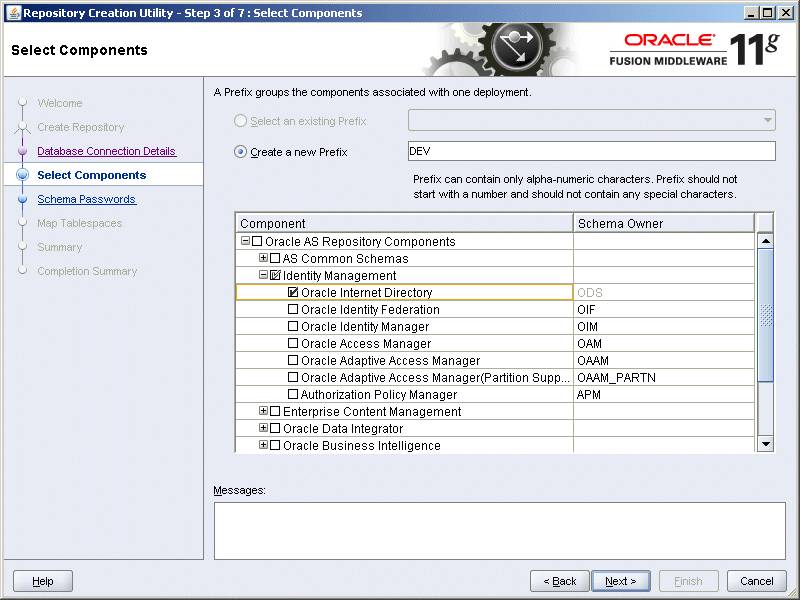Viewport: 800px width, 600px height.
Task: Click the component table scrollbar thumb
Action: 765,315
